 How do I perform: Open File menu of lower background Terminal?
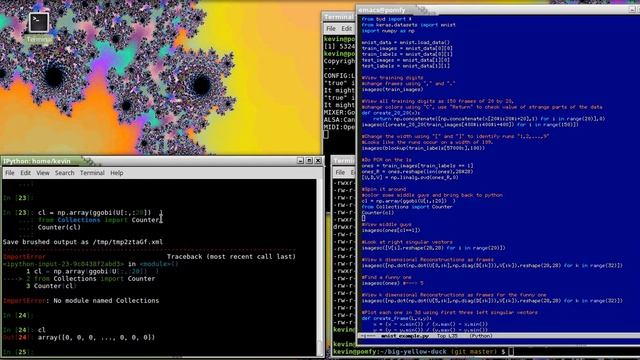[x=340, y=172]
